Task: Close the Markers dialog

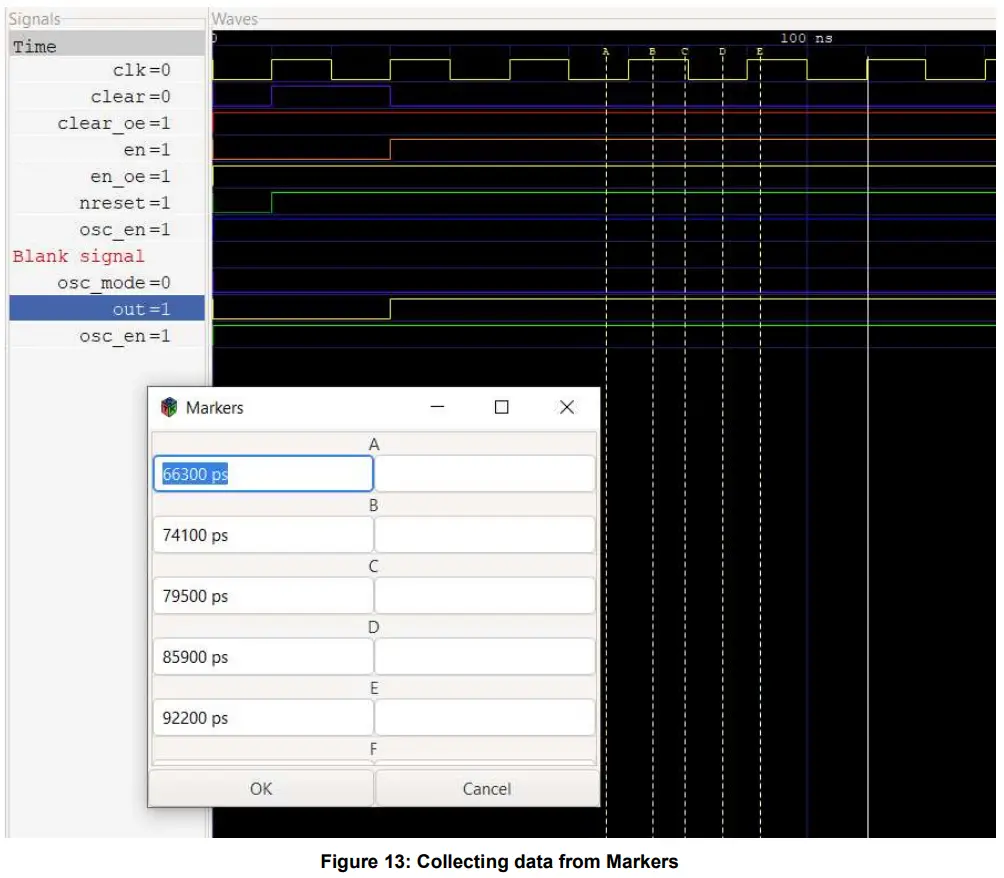Action: click(x=567, y=407)
